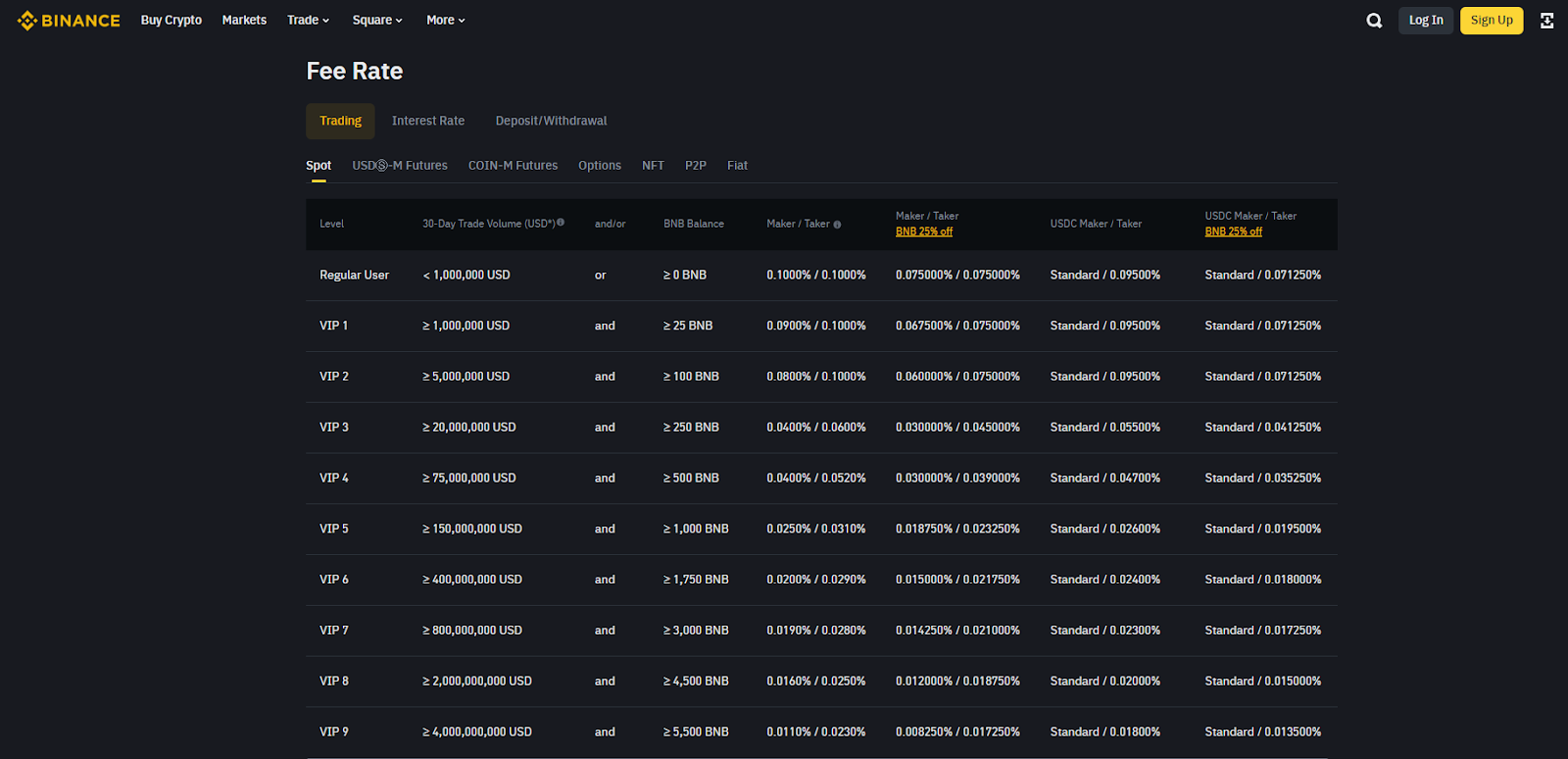Open Buy Crypto in top navigation
The height and width of the screenshot is (759, 1568).
pos(171,20)
